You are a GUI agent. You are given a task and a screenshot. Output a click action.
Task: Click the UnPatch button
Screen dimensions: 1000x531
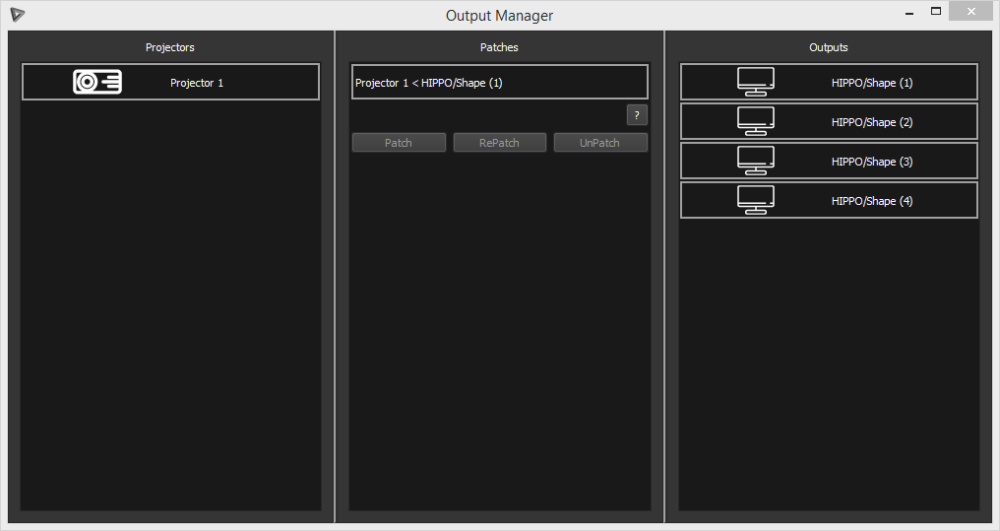[600, 143]
